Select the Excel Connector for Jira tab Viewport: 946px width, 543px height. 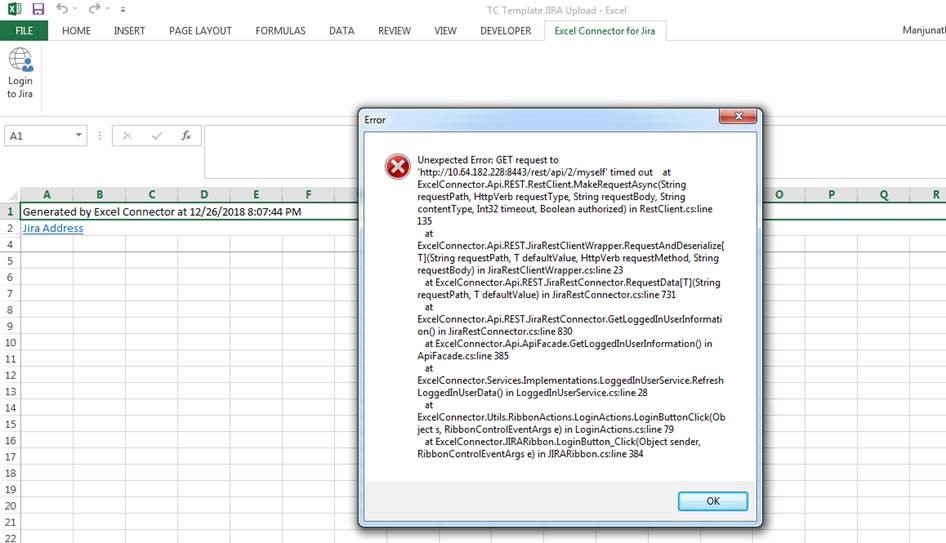tap(605, 31)
